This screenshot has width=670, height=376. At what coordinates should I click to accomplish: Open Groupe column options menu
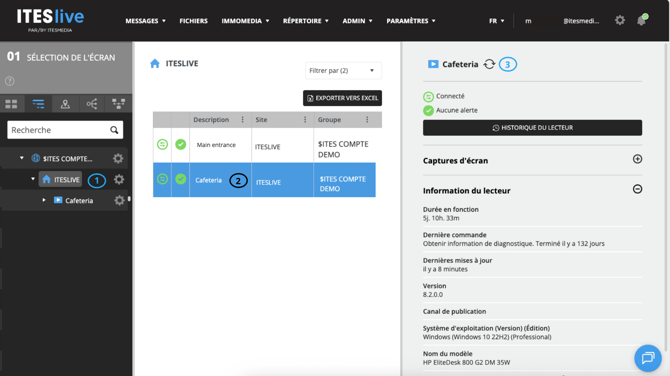point(367,120)
